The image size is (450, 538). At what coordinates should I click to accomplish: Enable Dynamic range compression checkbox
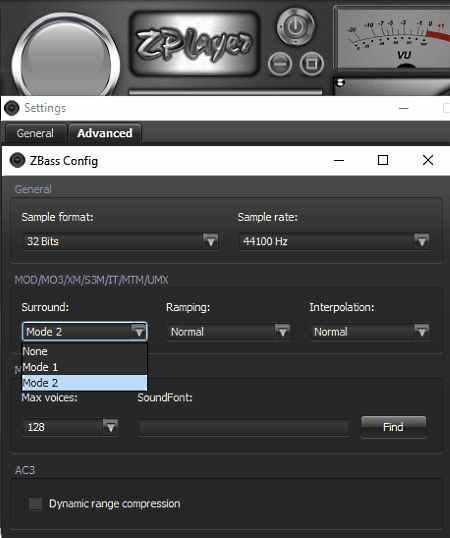coord(35,504)
